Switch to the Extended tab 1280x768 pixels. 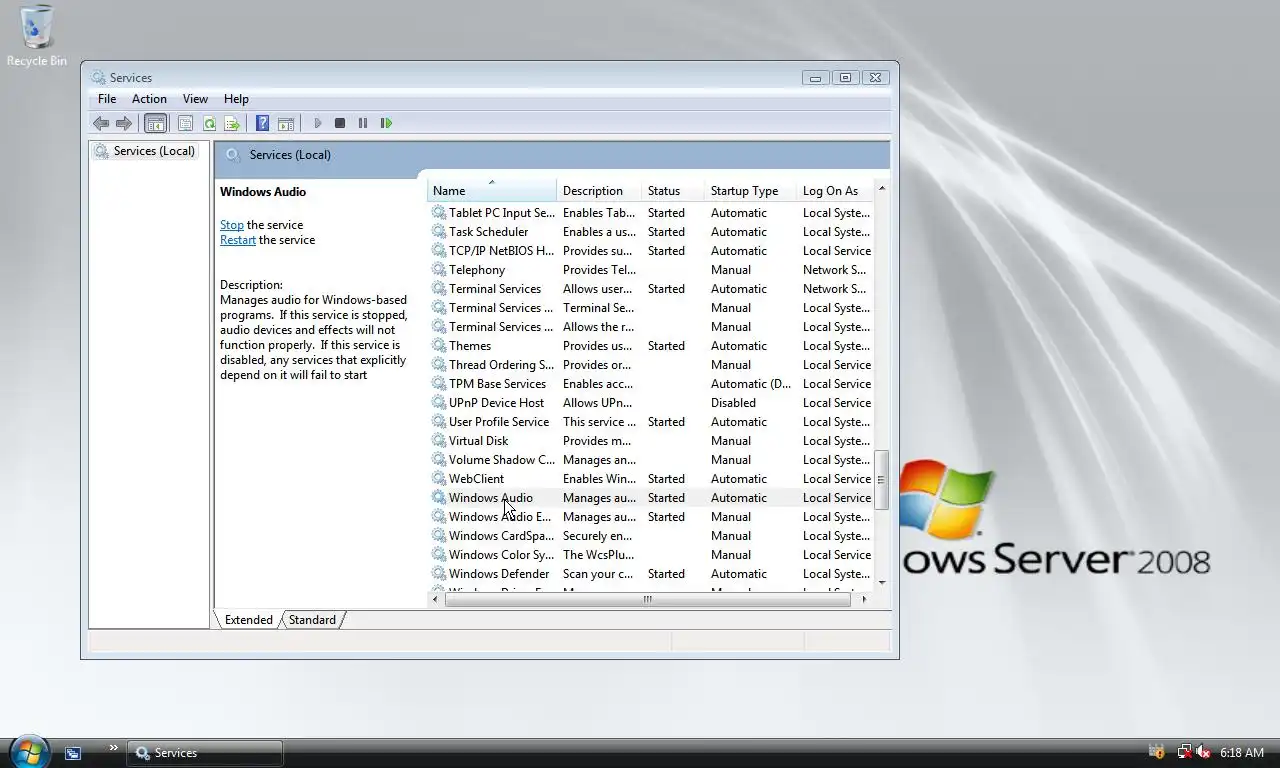[248, 620]
